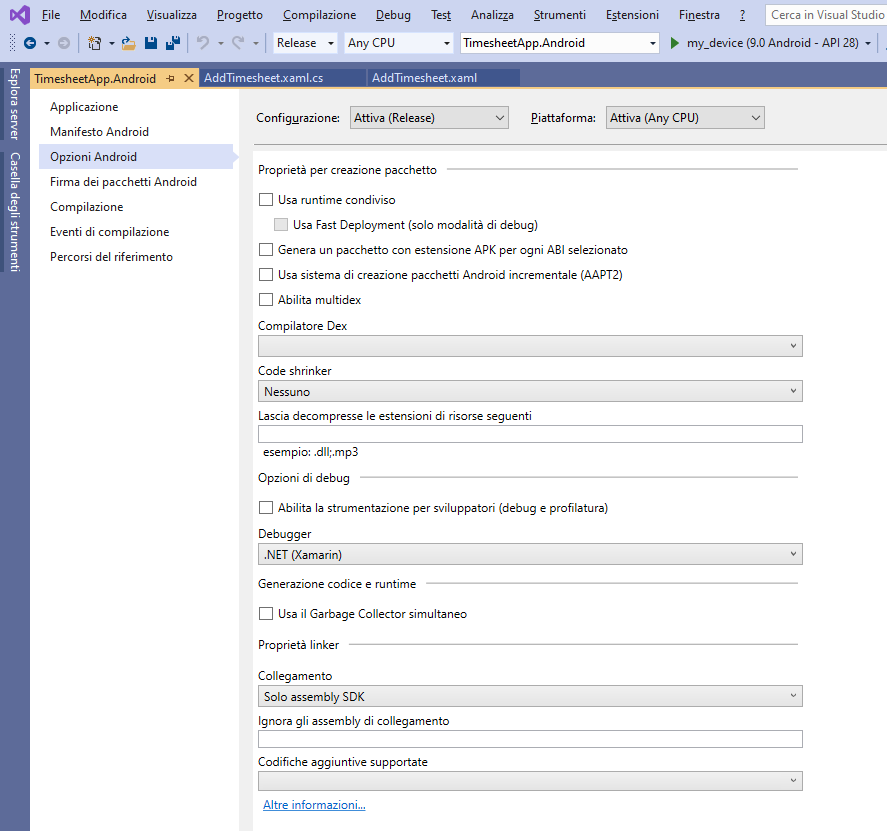Open the back navigation history dropdown arrow

click(x=47, y=43)
